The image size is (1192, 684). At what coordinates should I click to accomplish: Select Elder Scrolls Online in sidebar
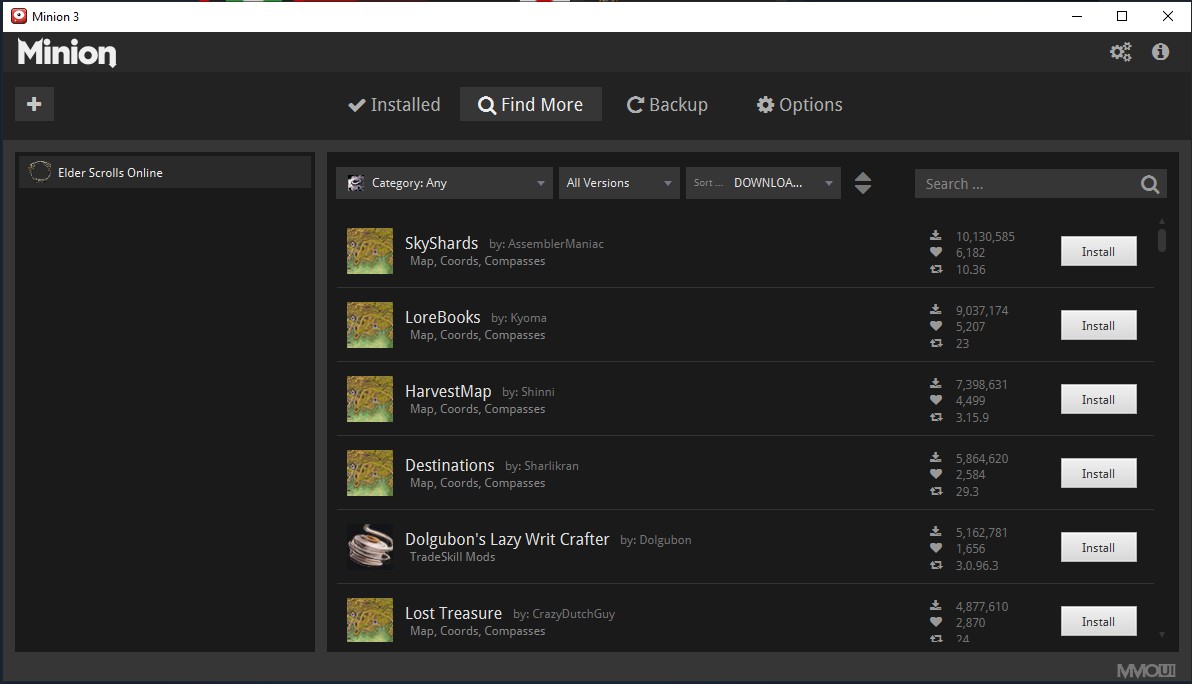165,173
